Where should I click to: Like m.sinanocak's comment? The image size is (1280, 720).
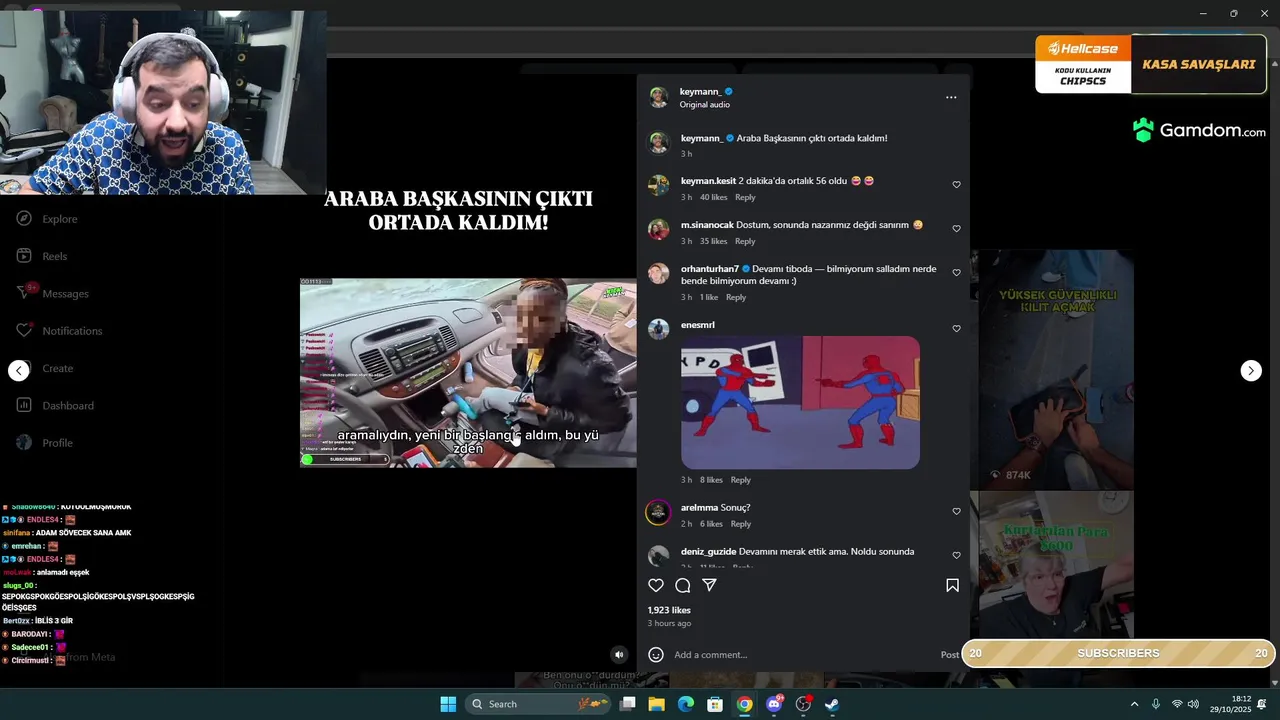(x=956, y=229)
